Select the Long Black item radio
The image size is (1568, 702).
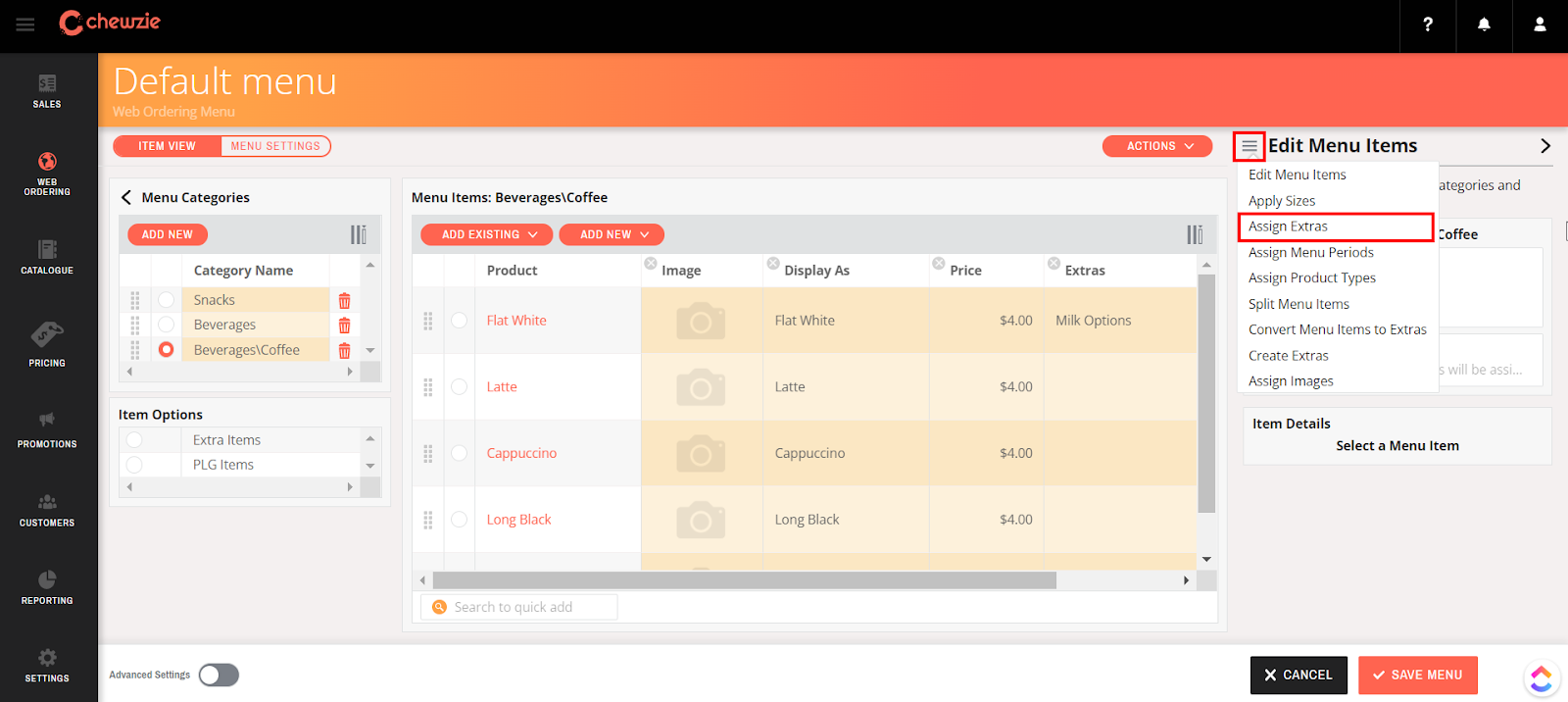pos(459,520)
